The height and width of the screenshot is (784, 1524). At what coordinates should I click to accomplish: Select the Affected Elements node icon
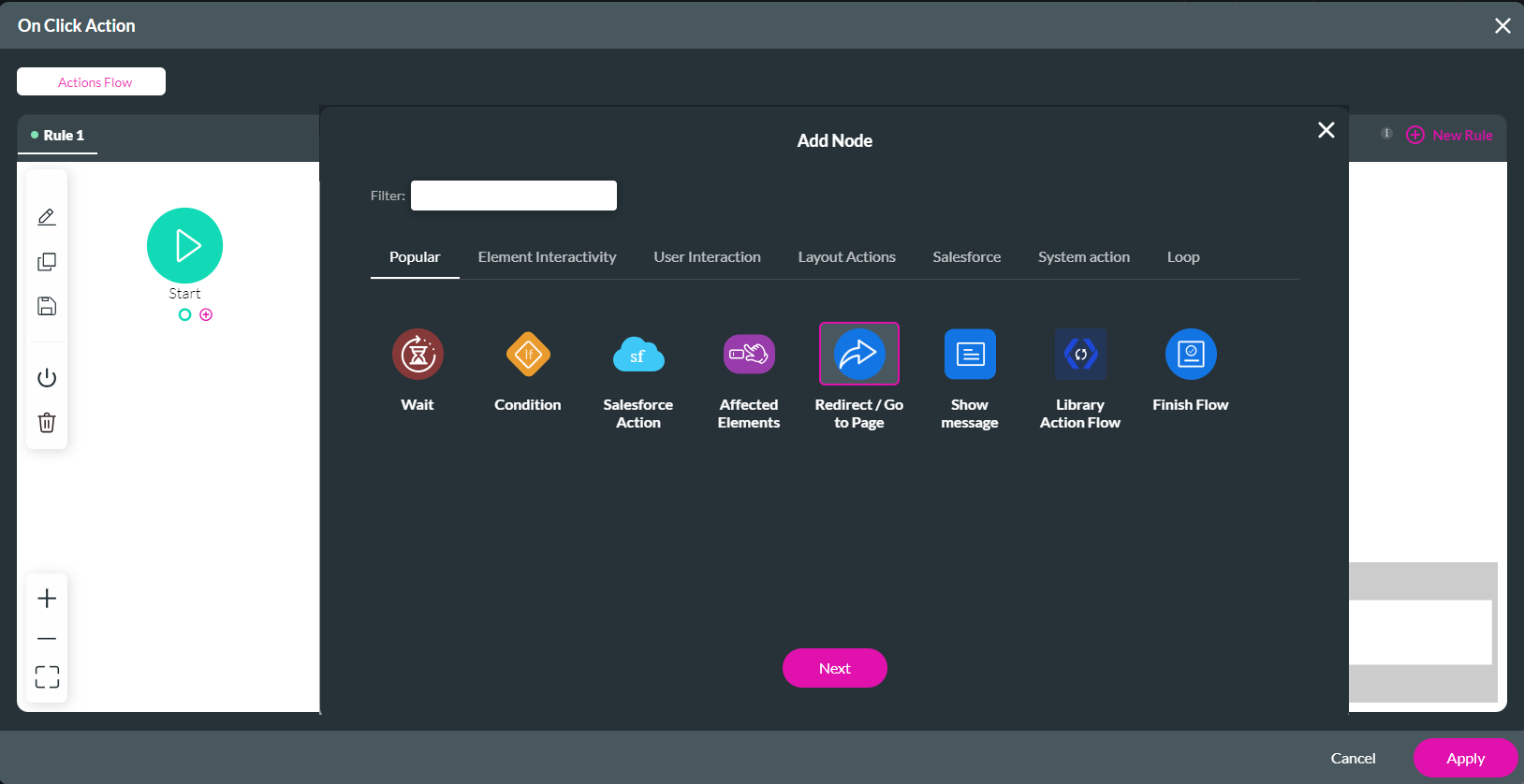749,355
